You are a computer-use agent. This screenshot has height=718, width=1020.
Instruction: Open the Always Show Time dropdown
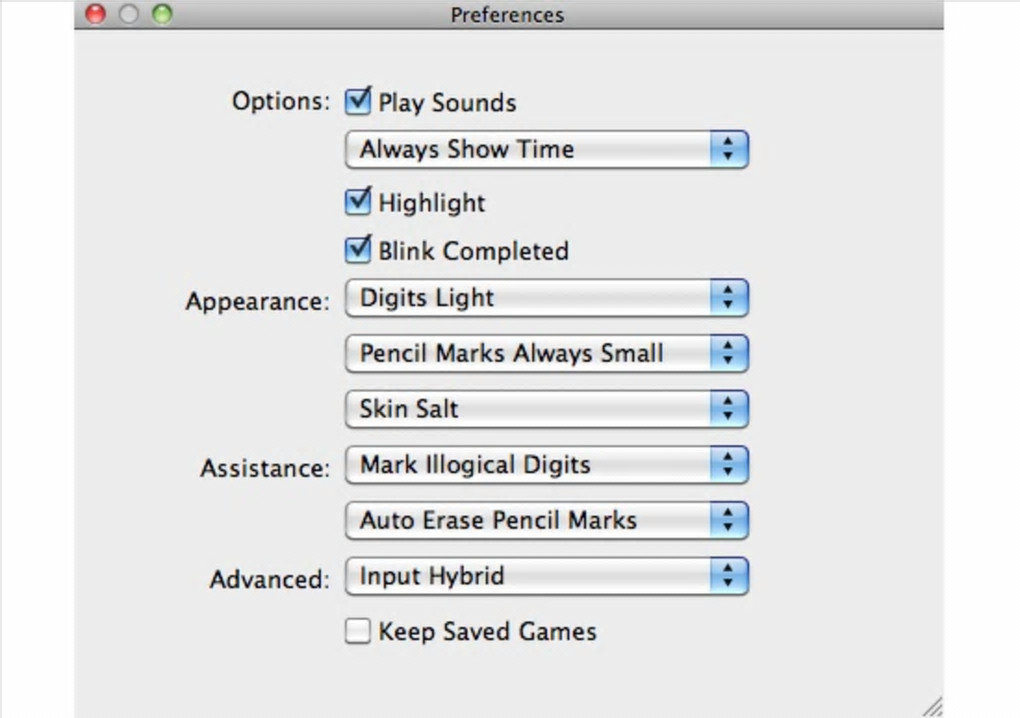[546, 150]
